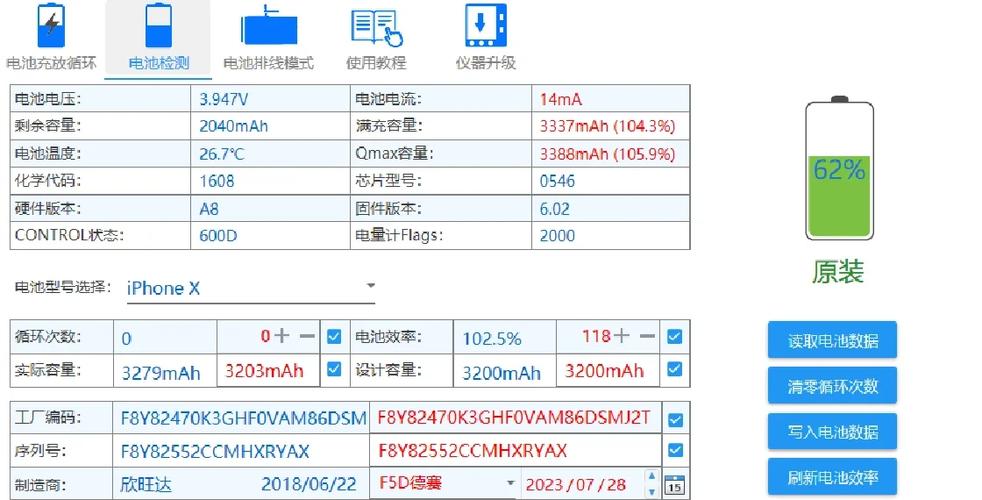Click the date down arrow next to 2023/07/28

point(652,491)
